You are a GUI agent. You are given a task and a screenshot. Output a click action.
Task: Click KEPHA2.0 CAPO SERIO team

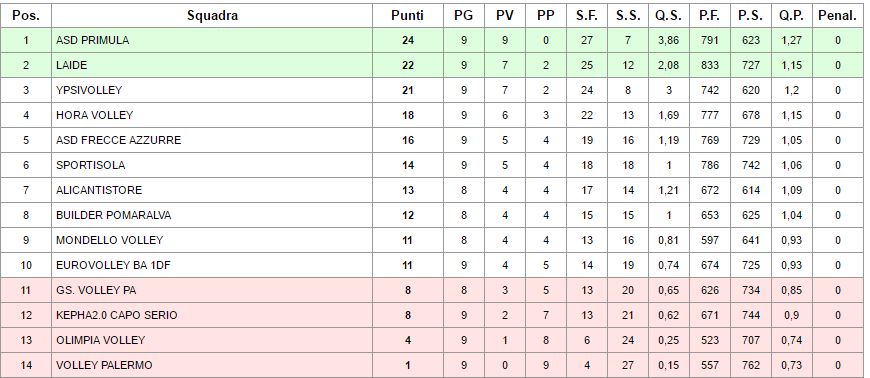(117, 315)
